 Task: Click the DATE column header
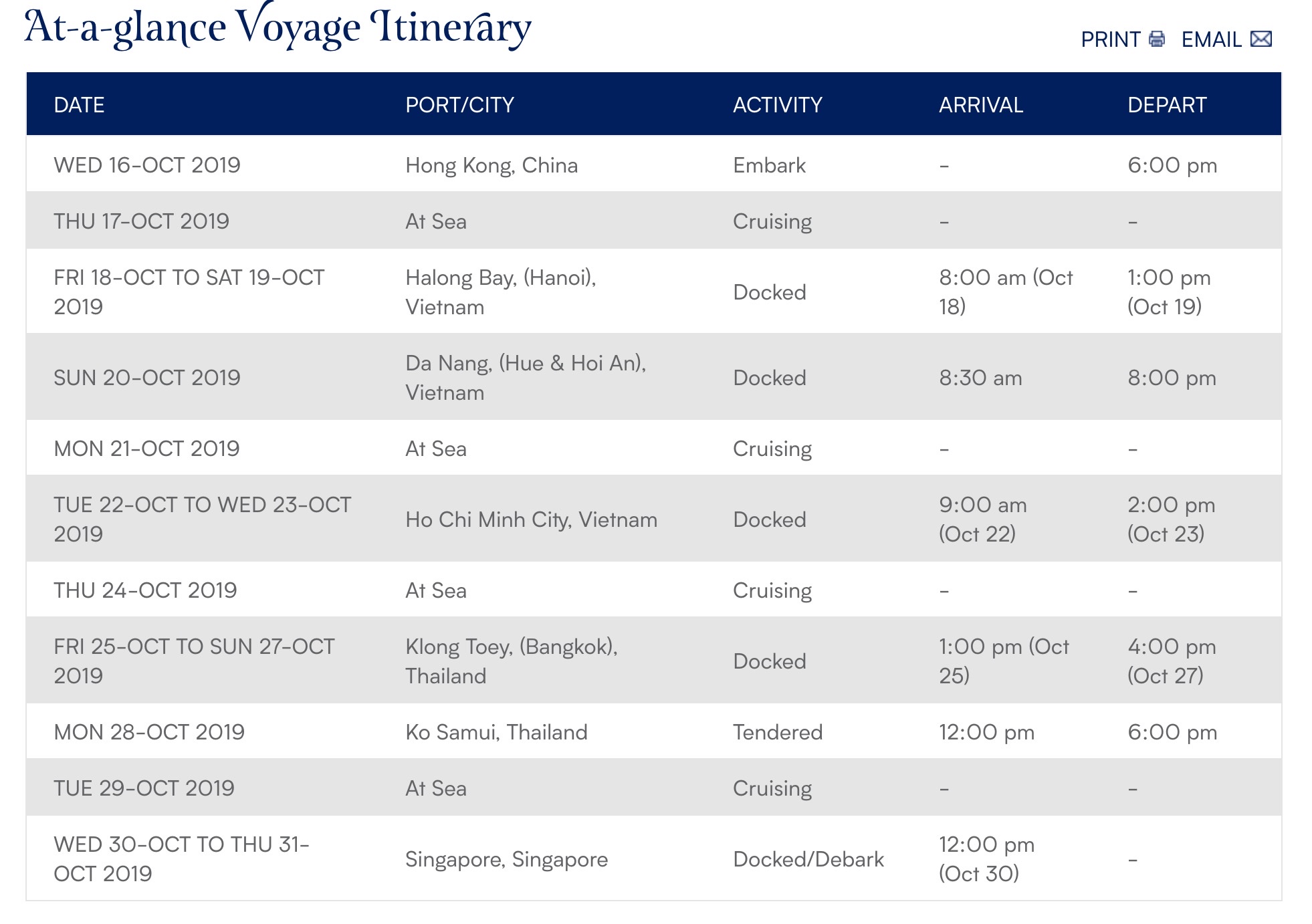(x=79, y=105)
